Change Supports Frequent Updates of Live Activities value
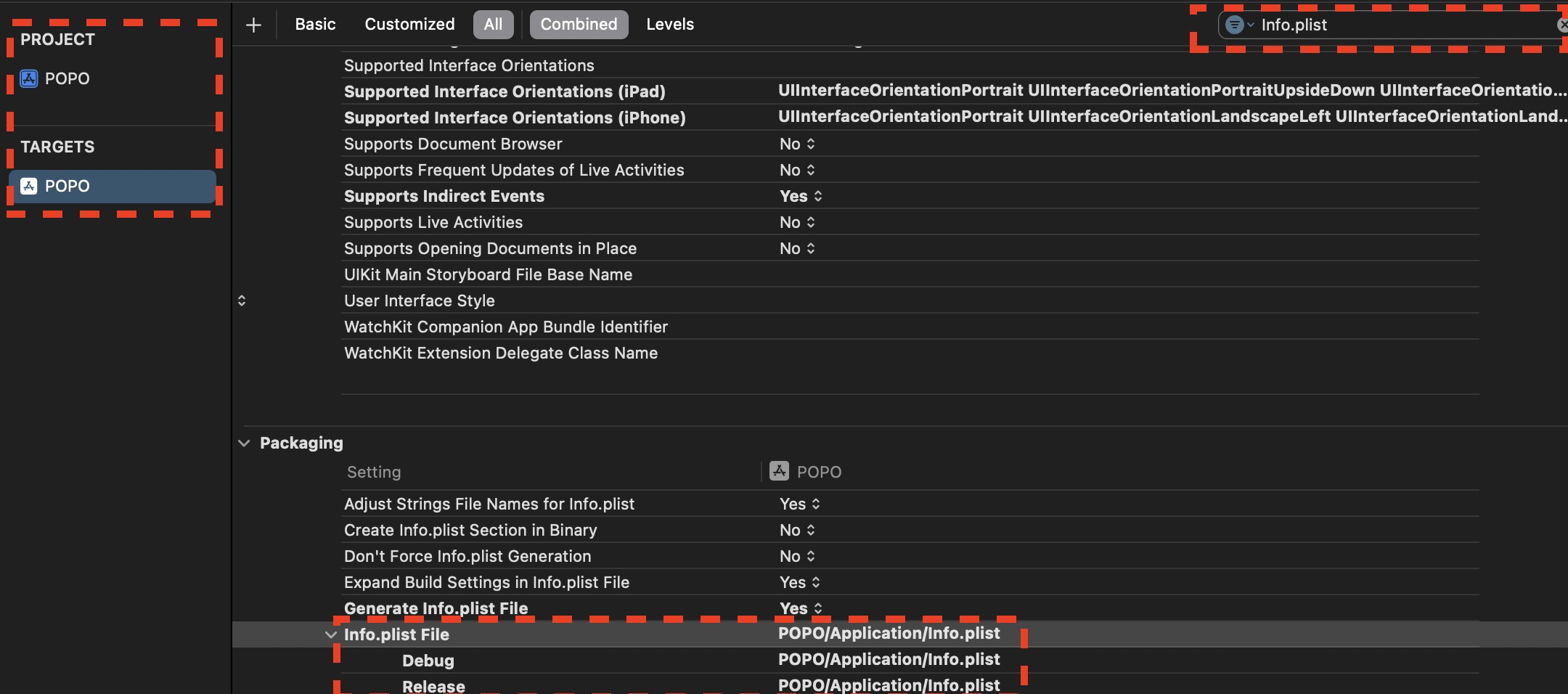The width and height of the screenshot is (1568, 694). point(797,170)
